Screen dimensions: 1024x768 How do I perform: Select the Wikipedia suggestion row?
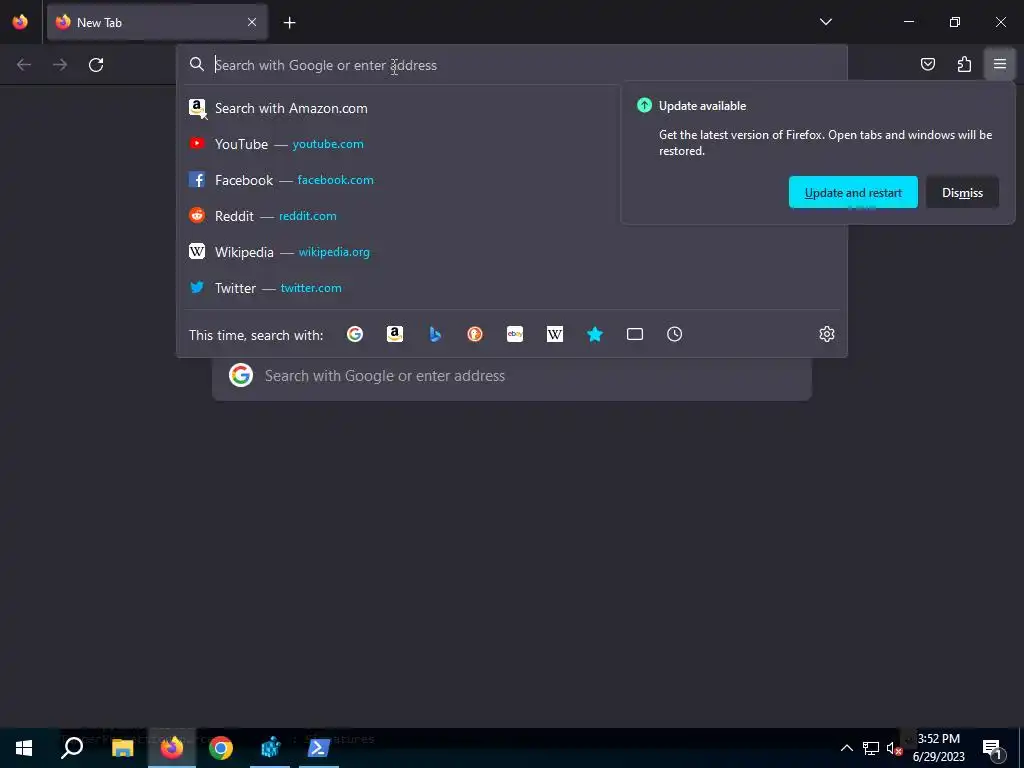(x=511, y=251)
